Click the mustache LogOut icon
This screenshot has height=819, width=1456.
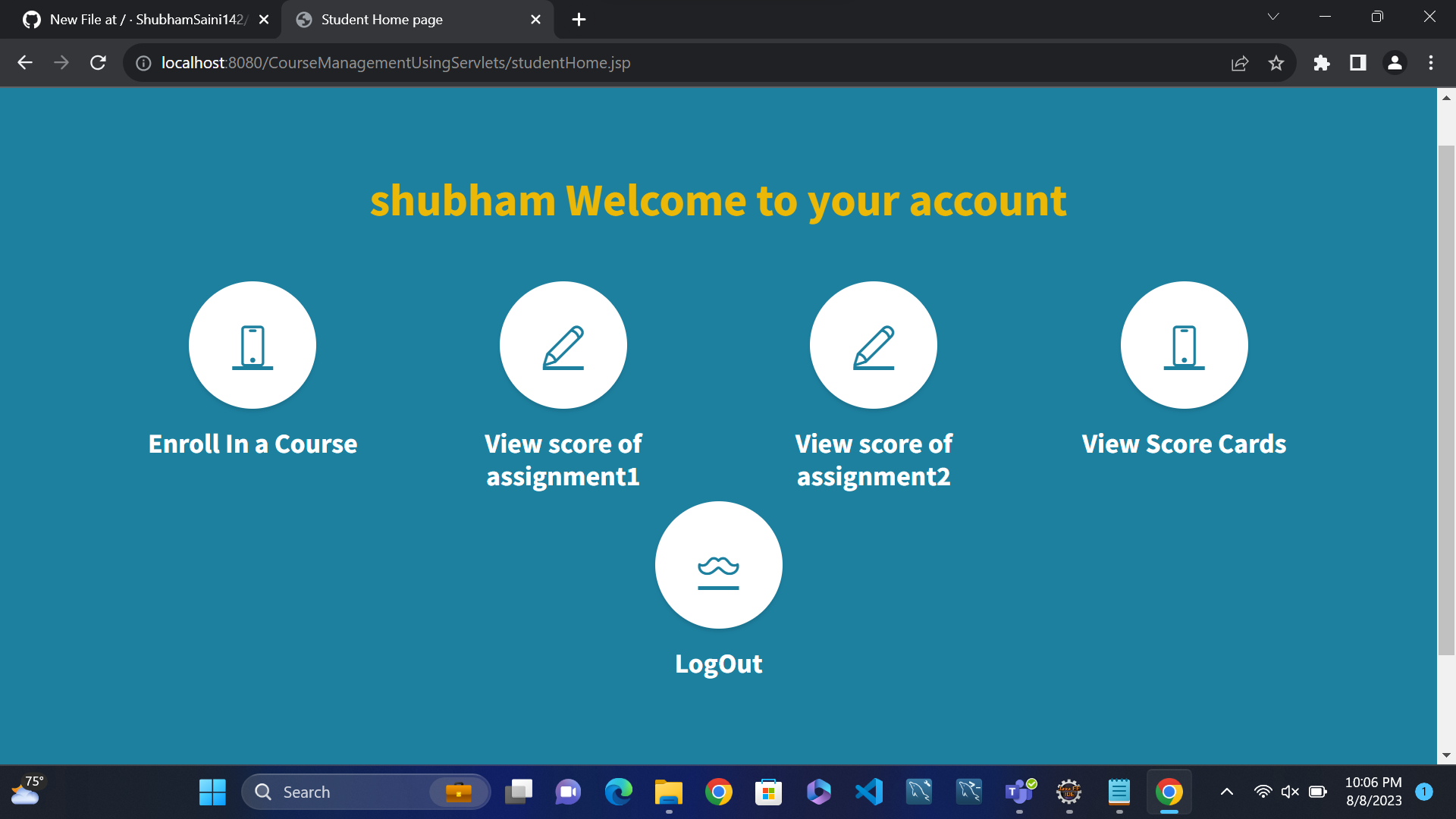point(718,565)
